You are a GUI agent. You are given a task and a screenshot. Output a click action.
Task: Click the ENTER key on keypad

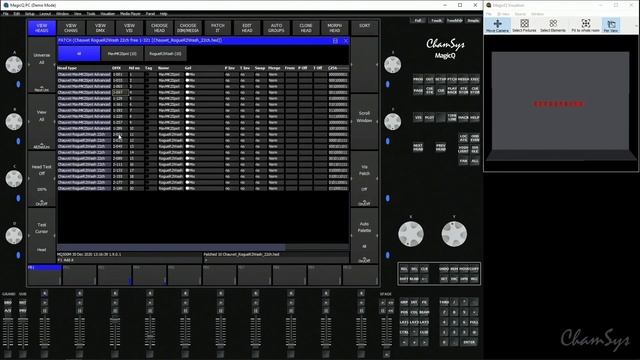pyautogui.click(x=469, y=342)
